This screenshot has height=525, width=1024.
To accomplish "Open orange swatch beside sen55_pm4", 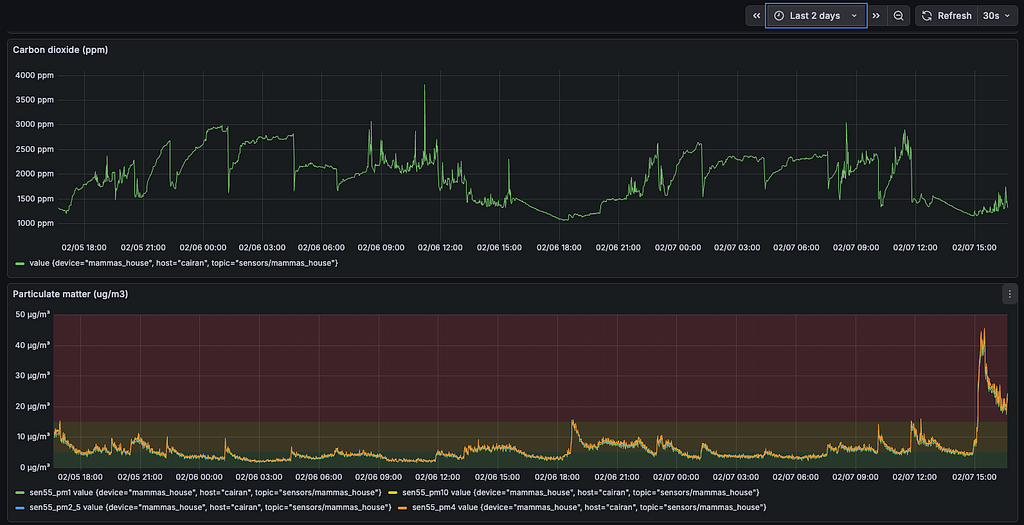I will 402,507.
